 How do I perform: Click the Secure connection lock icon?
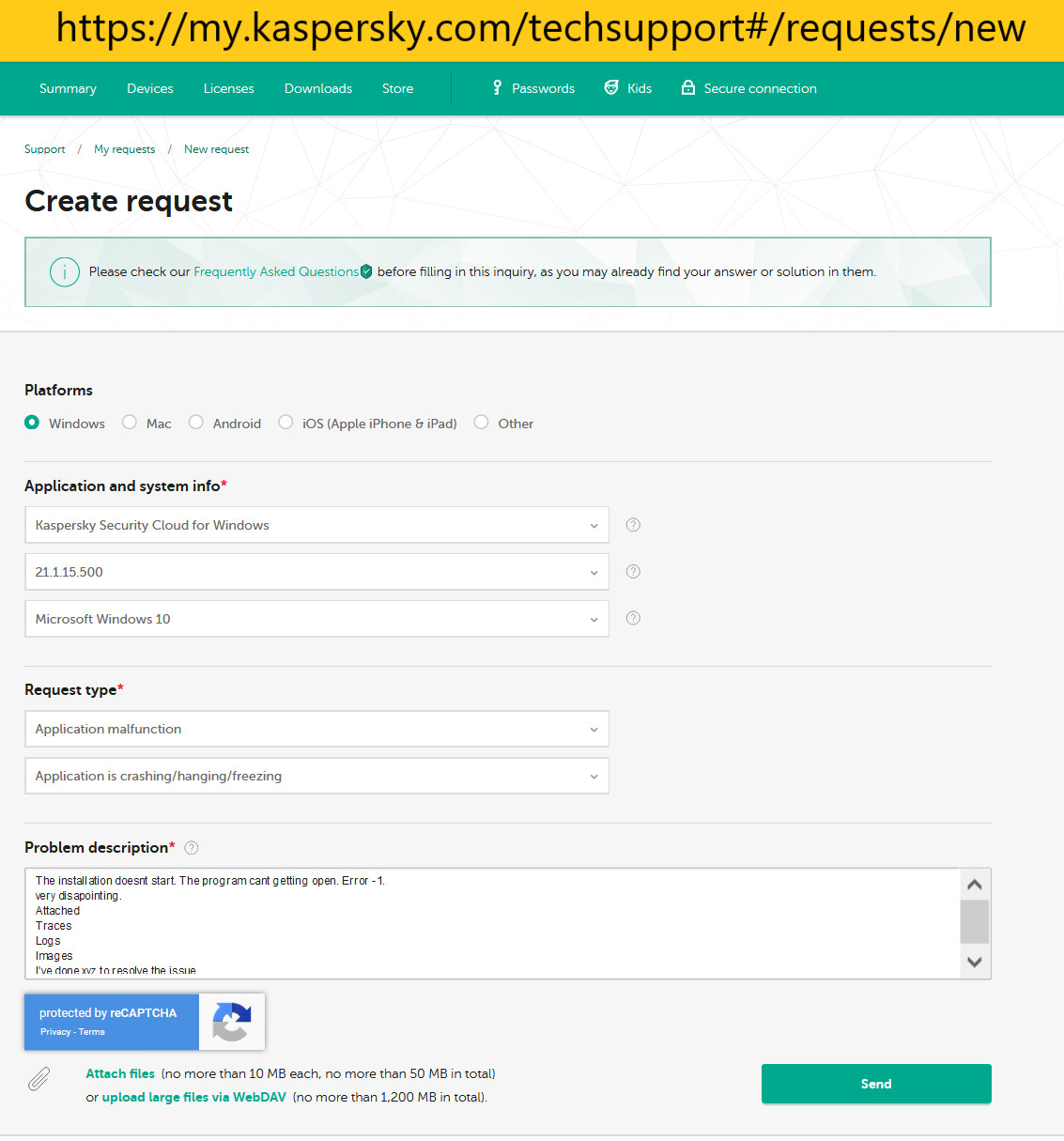[x=688, y=87]
